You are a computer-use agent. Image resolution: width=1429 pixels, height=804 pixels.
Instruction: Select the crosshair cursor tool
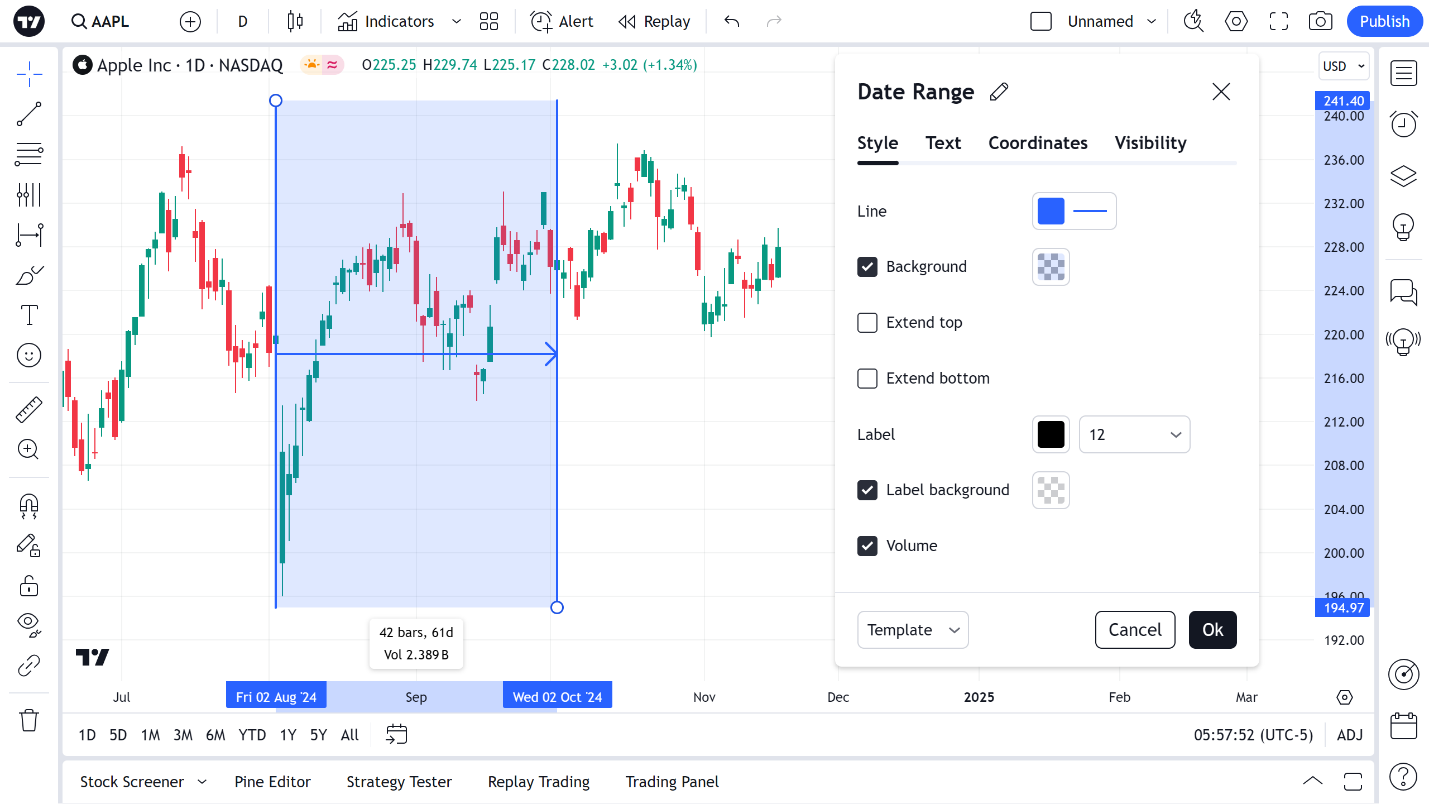(x=29, y=73)
